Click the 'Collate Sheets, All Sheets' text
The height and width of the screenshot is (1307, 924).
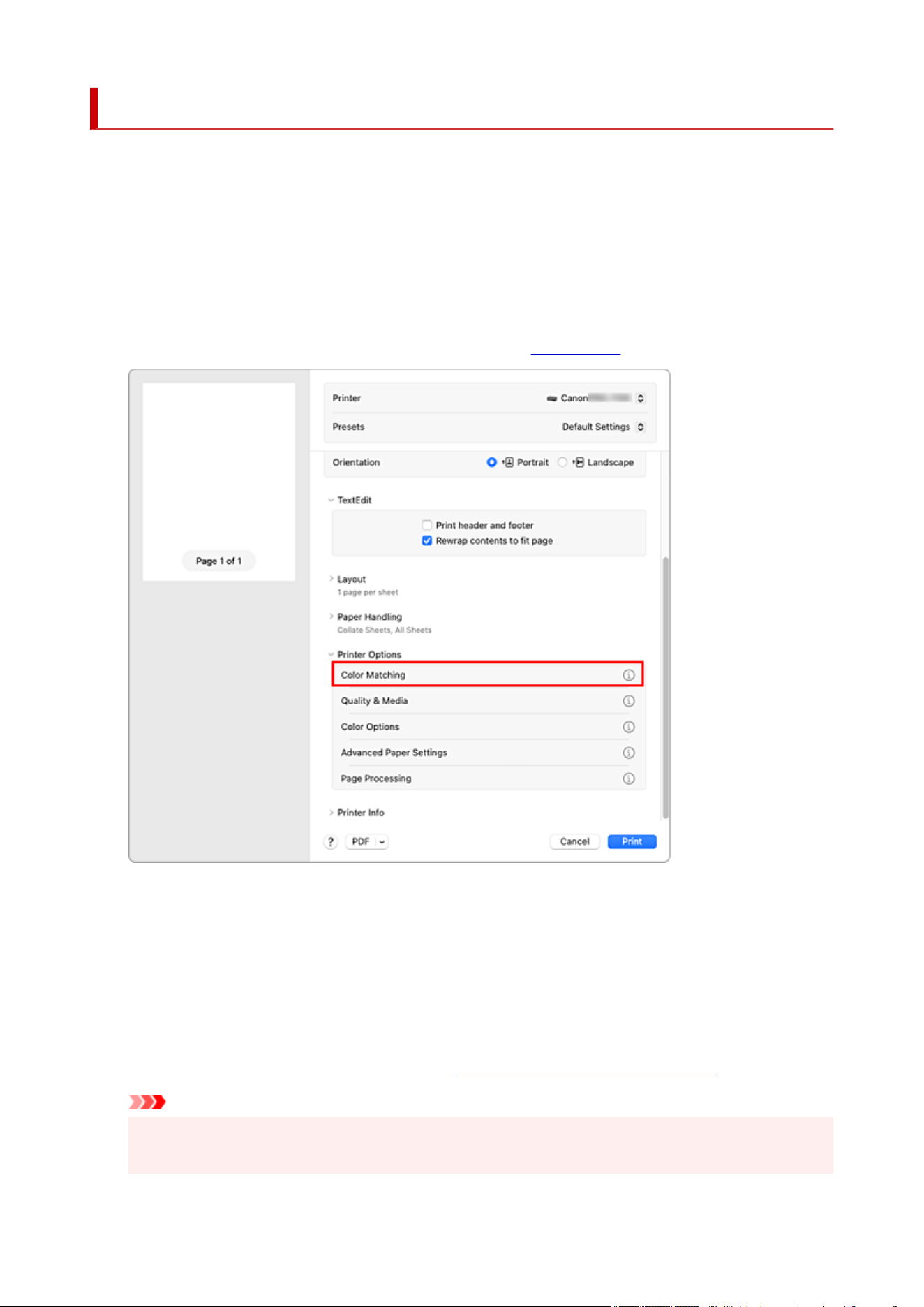pos(385,630)
